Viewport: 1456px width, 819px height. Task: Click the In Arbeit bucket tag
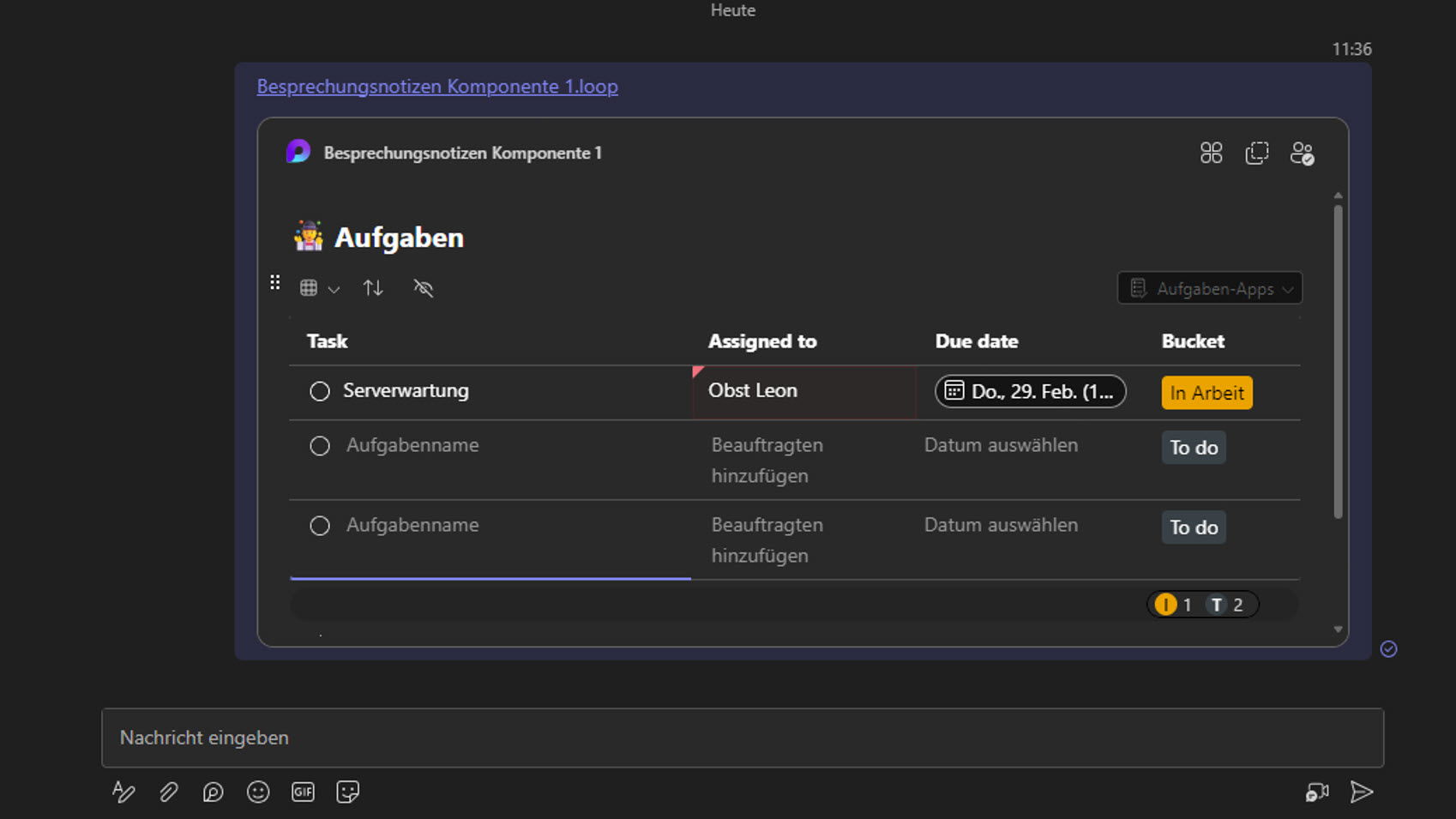[x=1206, y=393]
